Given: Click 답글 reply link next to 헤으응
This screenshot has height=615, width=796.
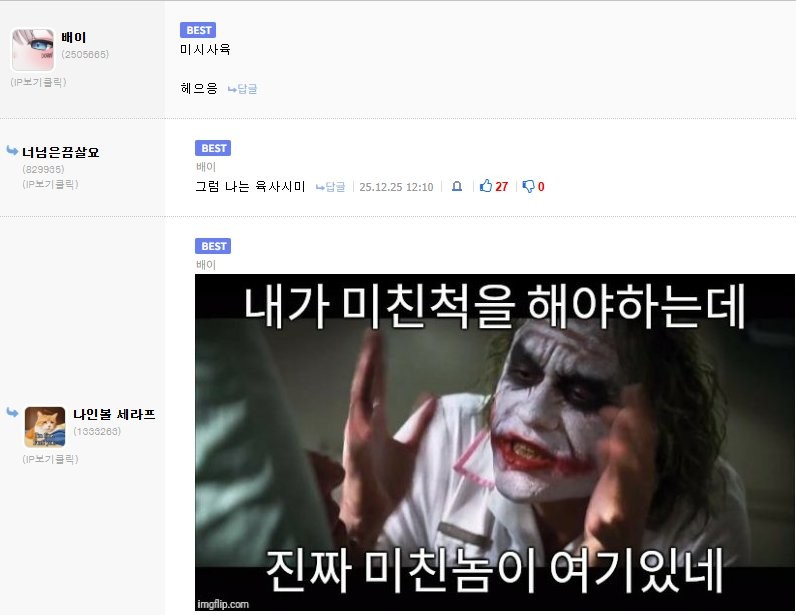Looking at the screenshot, I should (x=243, y=89).
